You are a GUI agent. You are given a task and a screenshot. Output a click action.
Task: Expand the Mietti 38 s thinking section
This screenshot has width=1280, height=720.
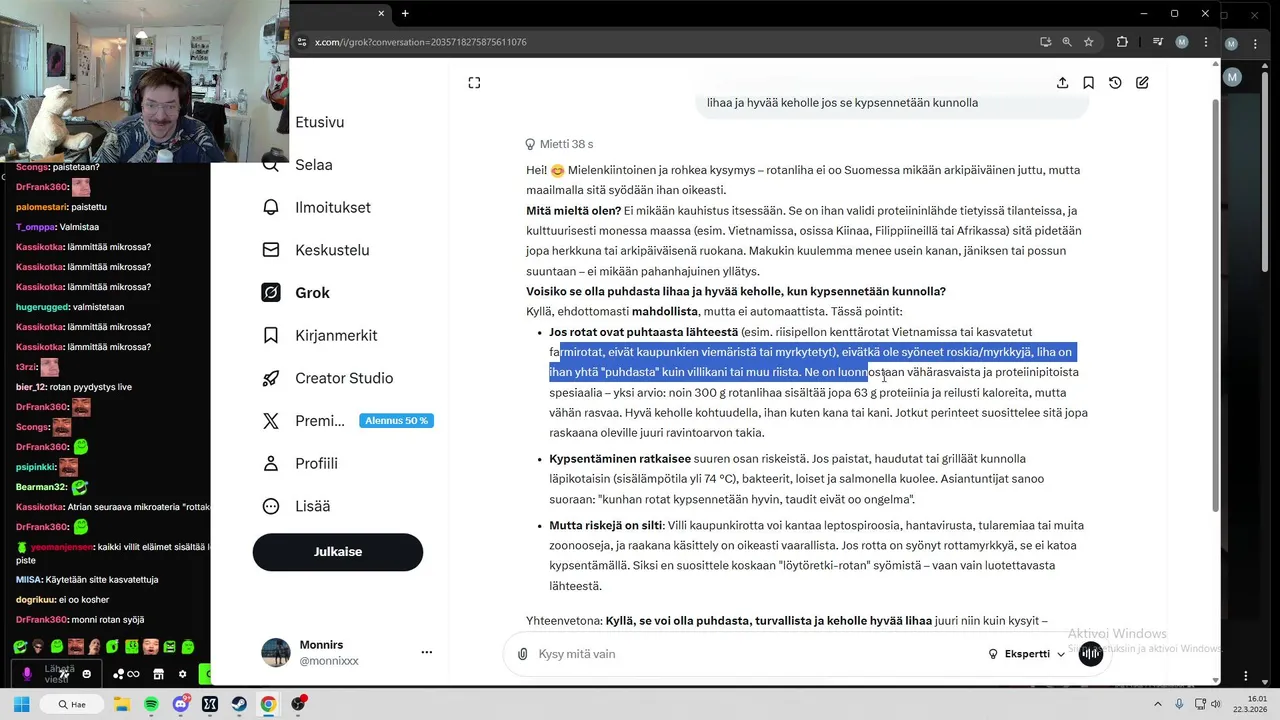559,144
